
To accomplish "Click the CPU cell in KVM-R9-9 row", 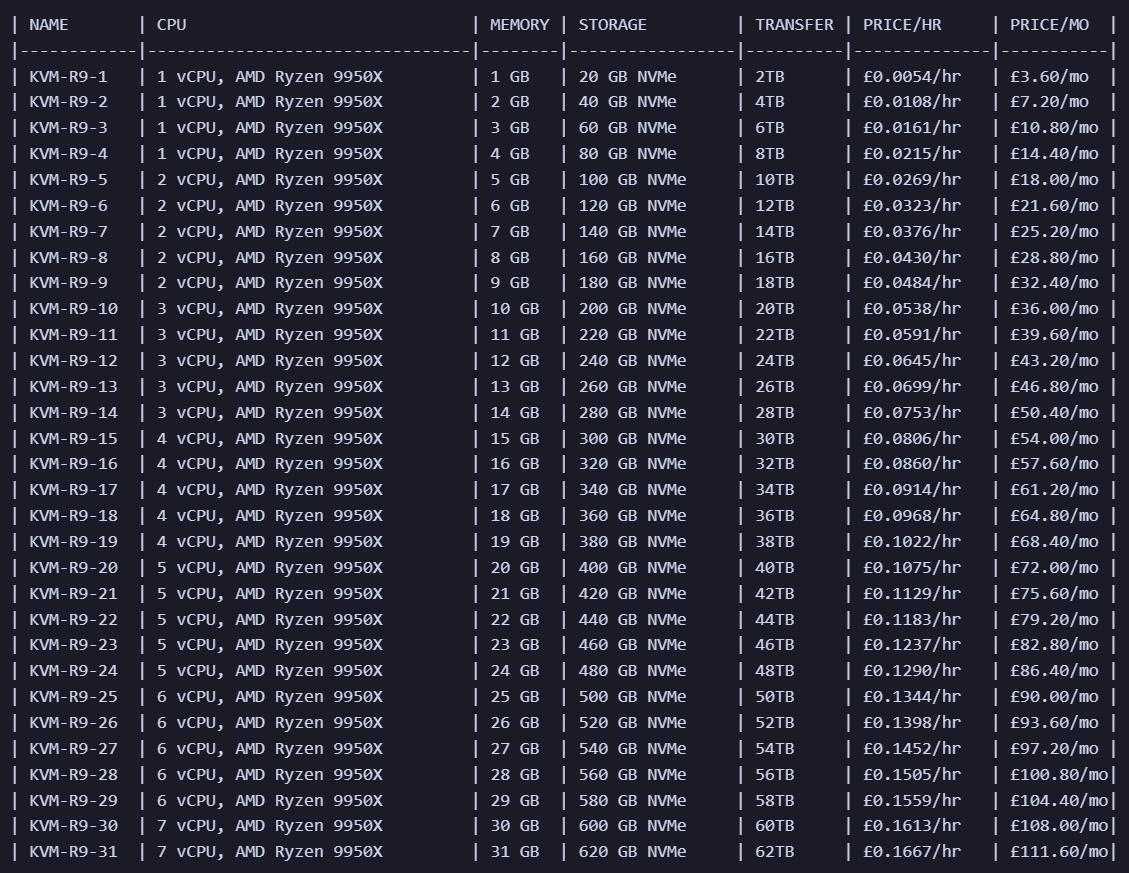I will [x=269, y=282].
